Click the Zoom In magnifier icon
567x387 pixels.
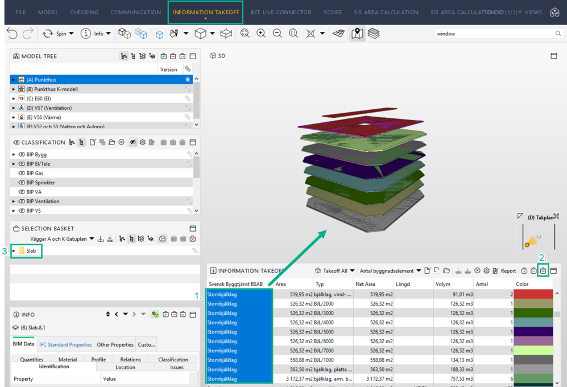click(x=261, y=34)
